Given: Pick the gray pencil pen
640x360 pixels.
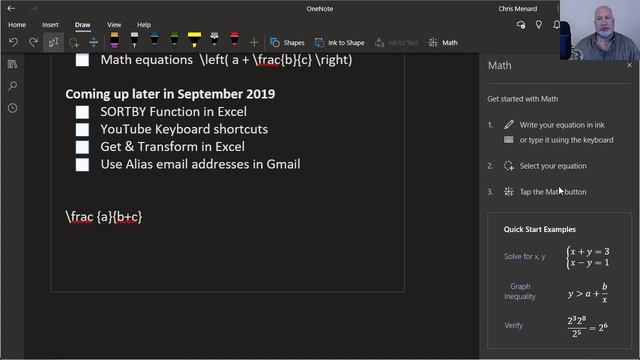Looking at the screenshot, I should point(214,40).
